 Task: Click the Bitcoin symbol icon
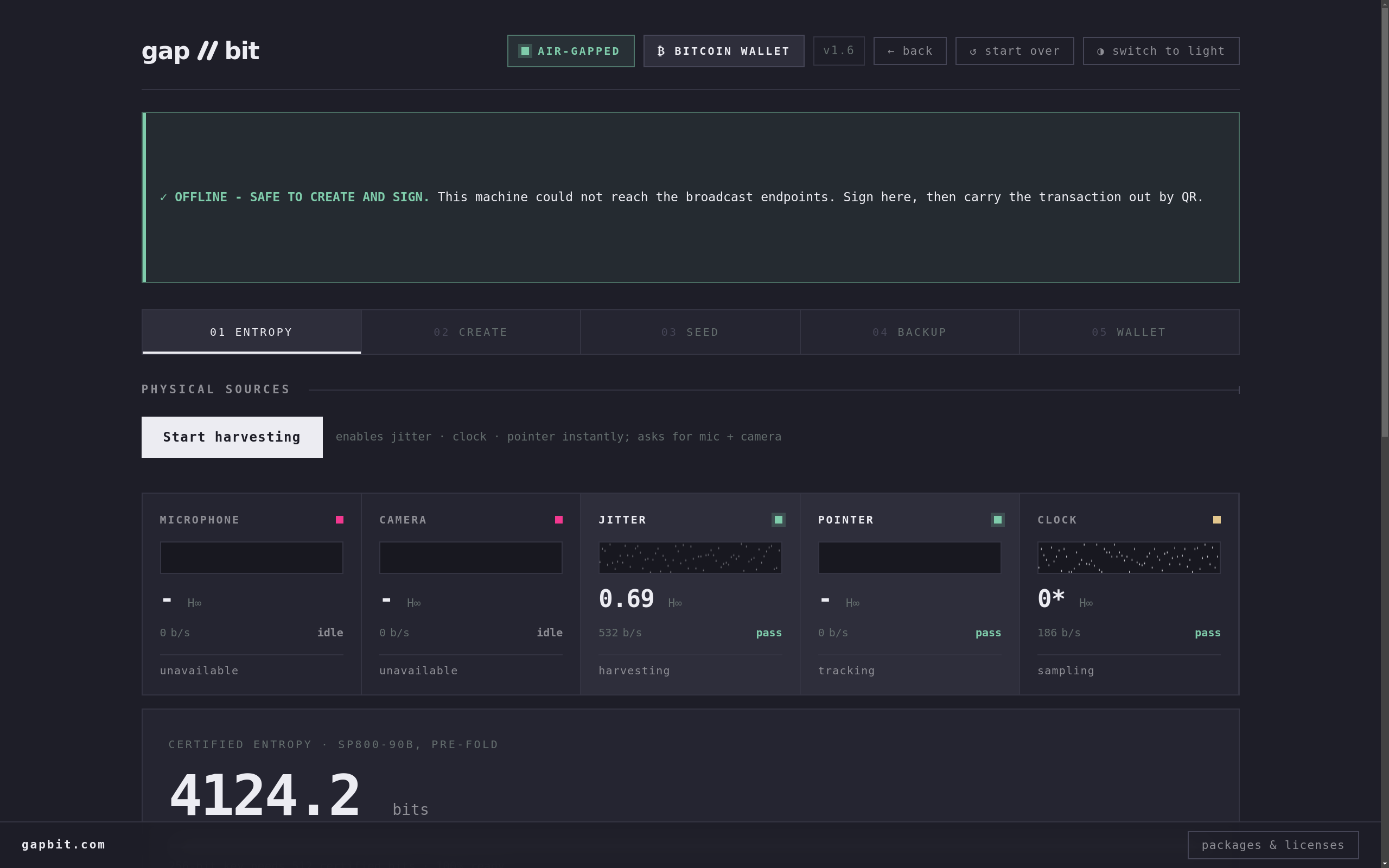(x=661, y=51)
